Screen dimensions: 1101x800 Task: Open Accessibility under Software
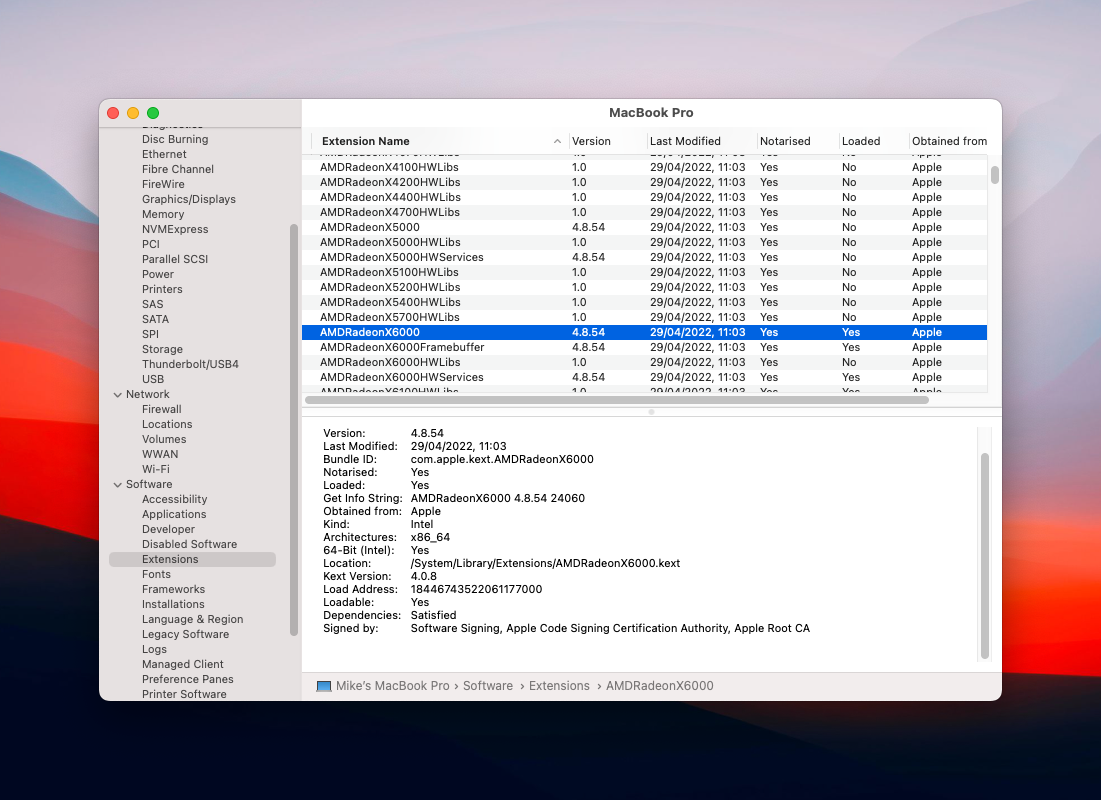tap(175, 499)
